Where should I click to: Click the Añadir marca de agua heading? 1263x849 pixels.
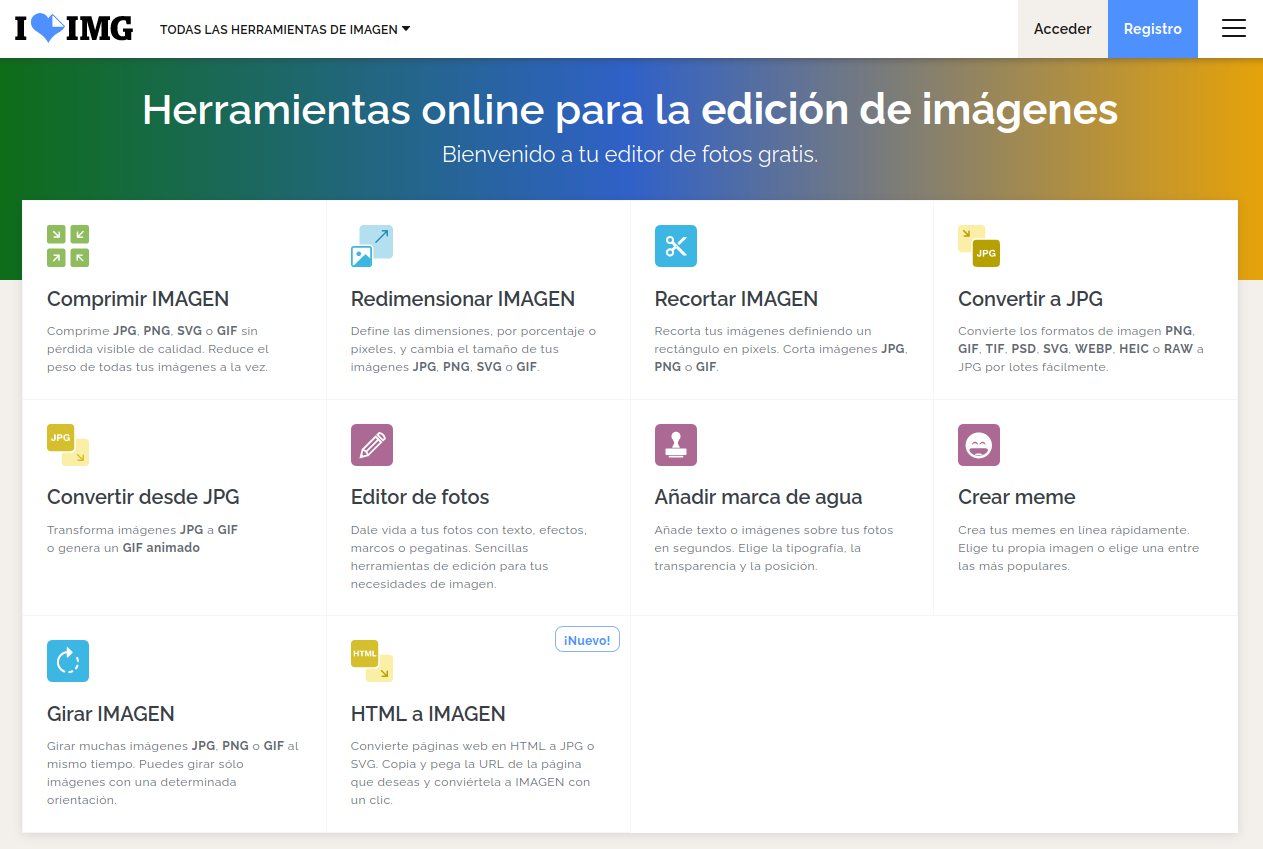[758, 497]
